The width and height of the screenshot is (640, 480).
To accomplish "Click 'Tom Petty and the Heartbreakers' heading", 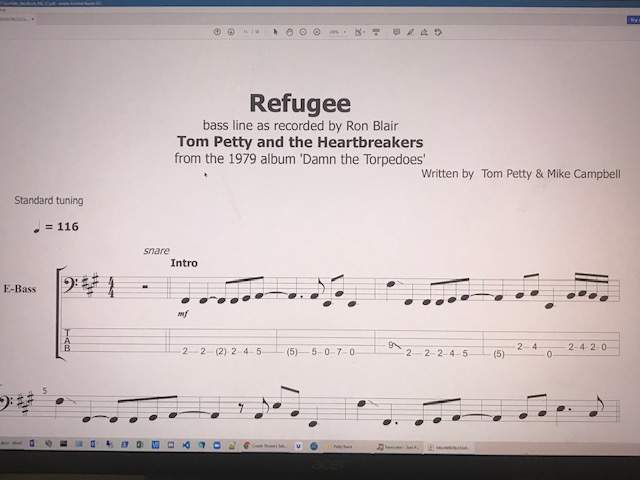I will (300, 142).
